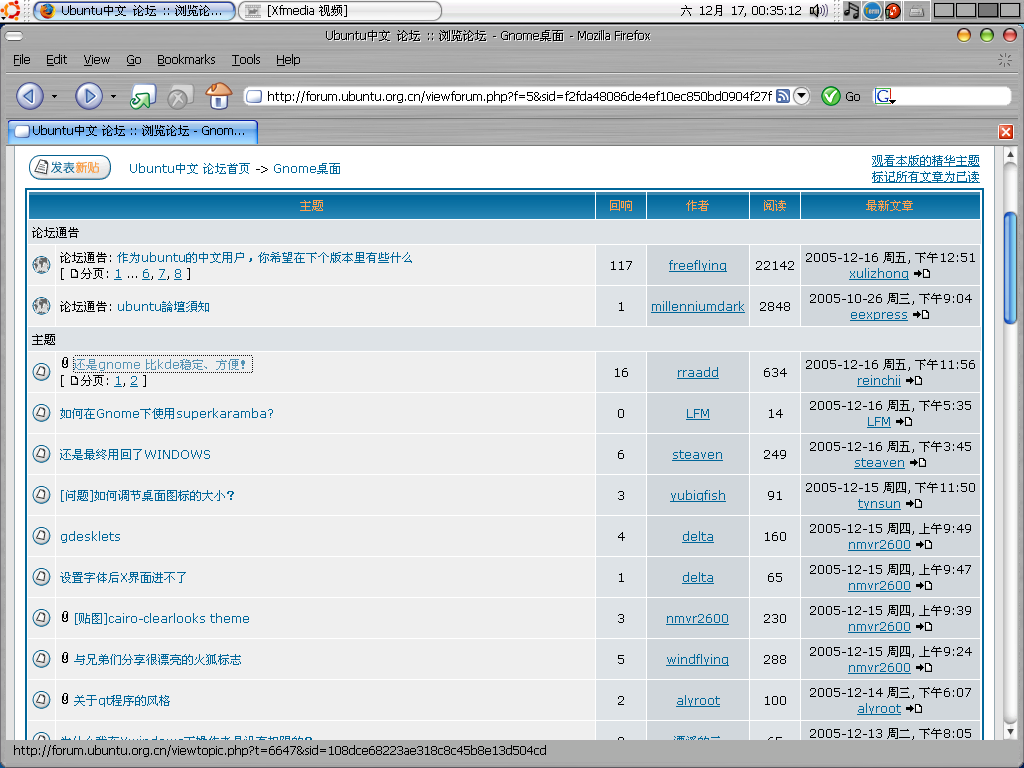The width and height of the screenshot is (1024, 768).
Task: Go back with the Back arrow button
Action: pos(29,96)
